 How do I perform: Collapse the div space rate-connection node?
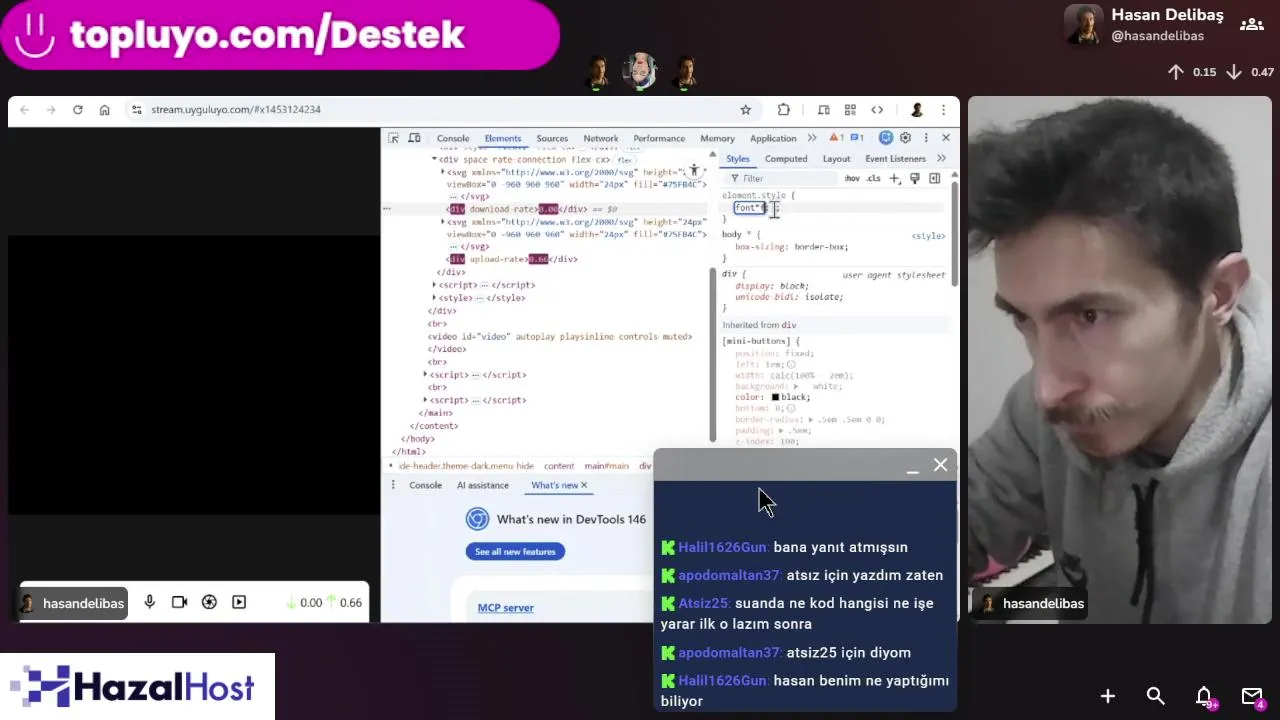point(435,159)
